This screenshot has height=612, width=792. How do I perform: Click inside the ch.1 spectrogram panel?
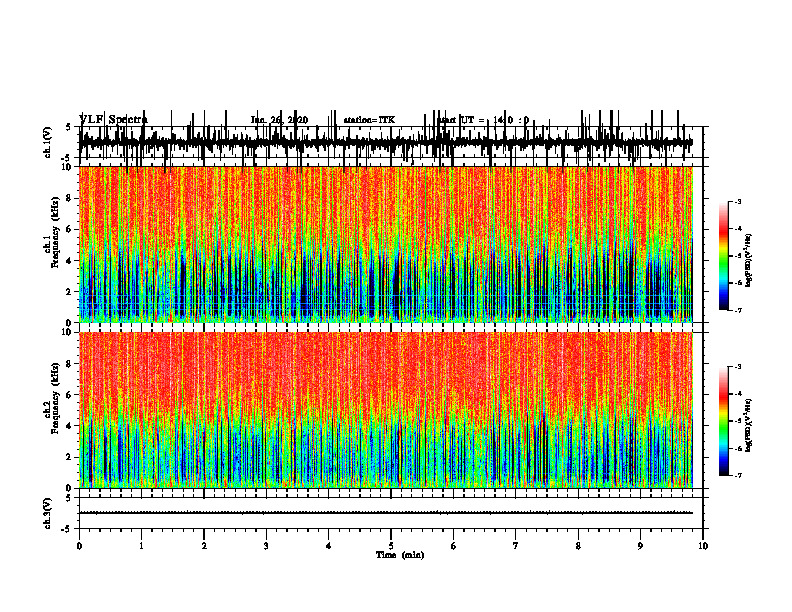point(386,244)
